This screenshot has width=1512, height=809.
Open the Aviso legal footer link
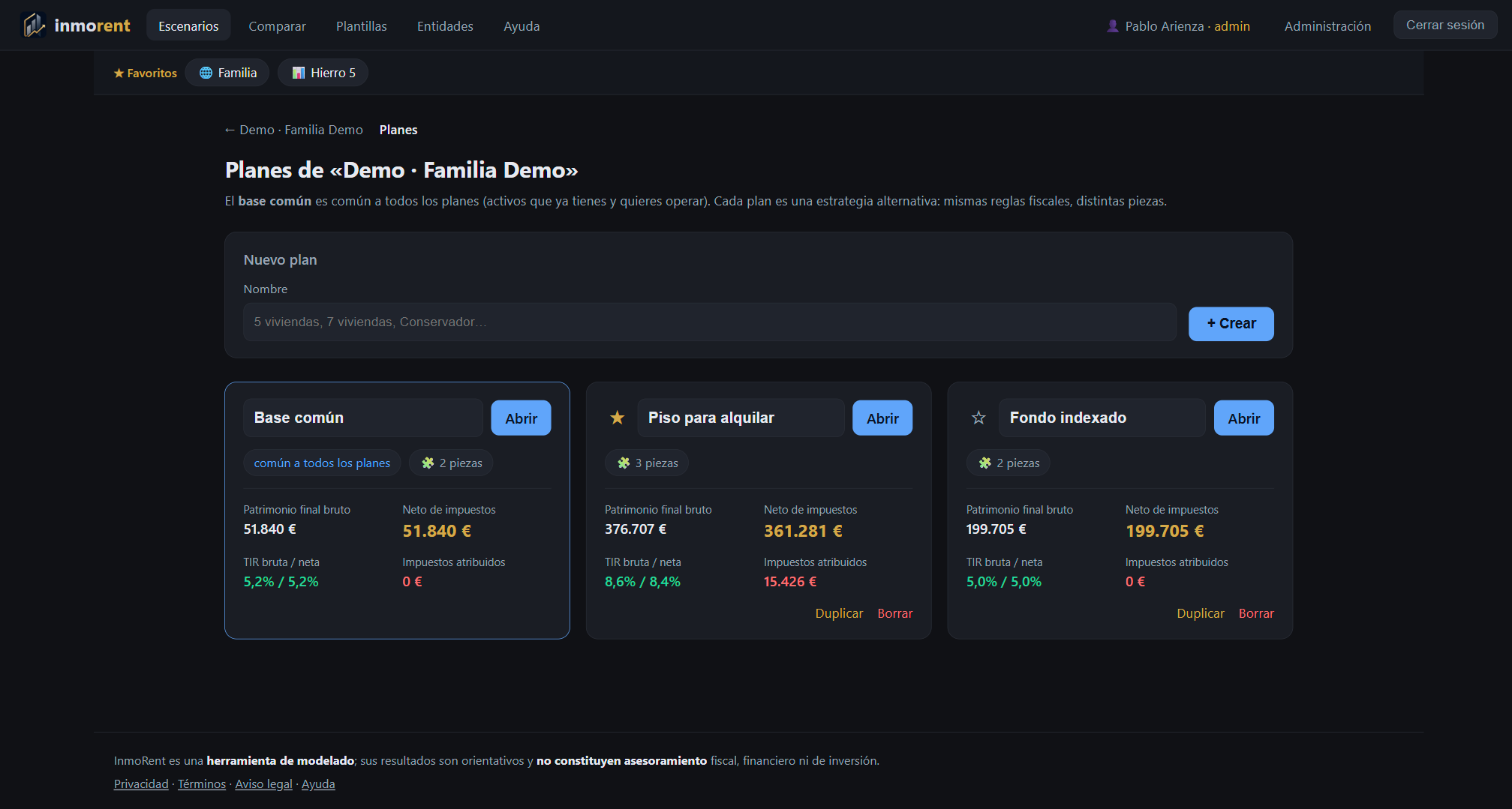(x=264, y=784)
